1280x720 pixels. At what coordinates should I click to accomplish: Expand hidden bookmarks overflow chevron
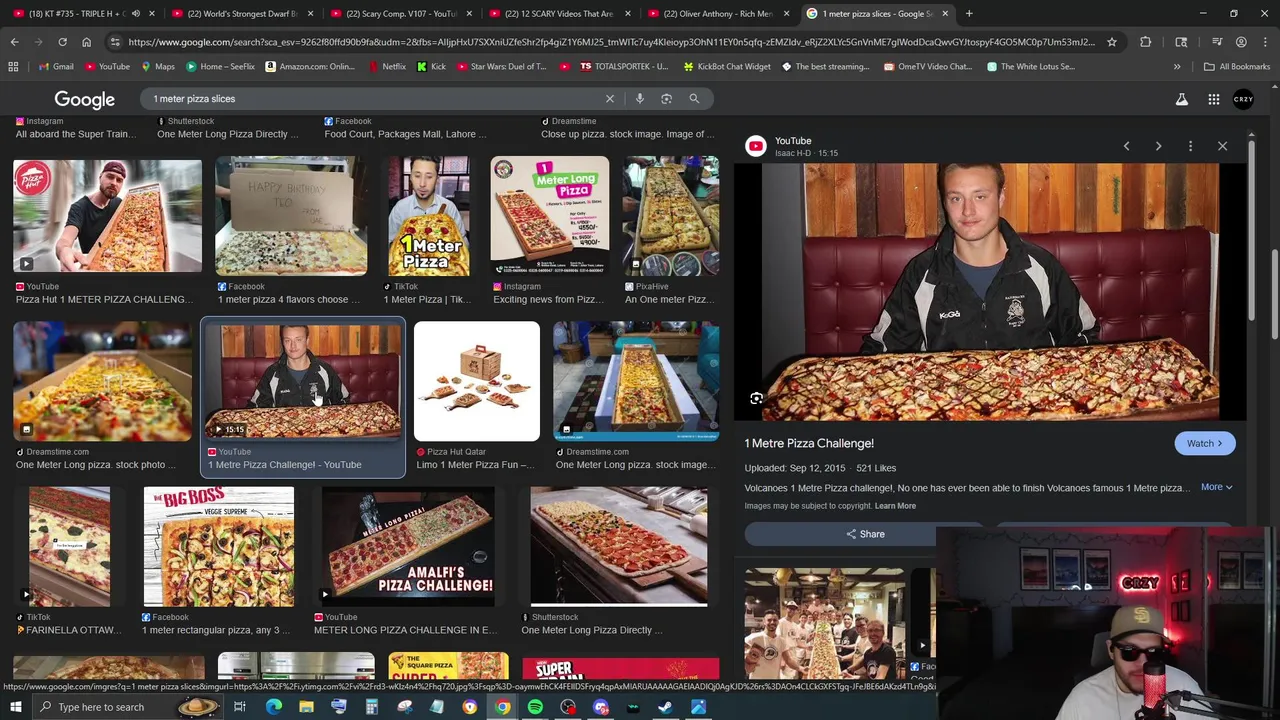(1177, 67)
